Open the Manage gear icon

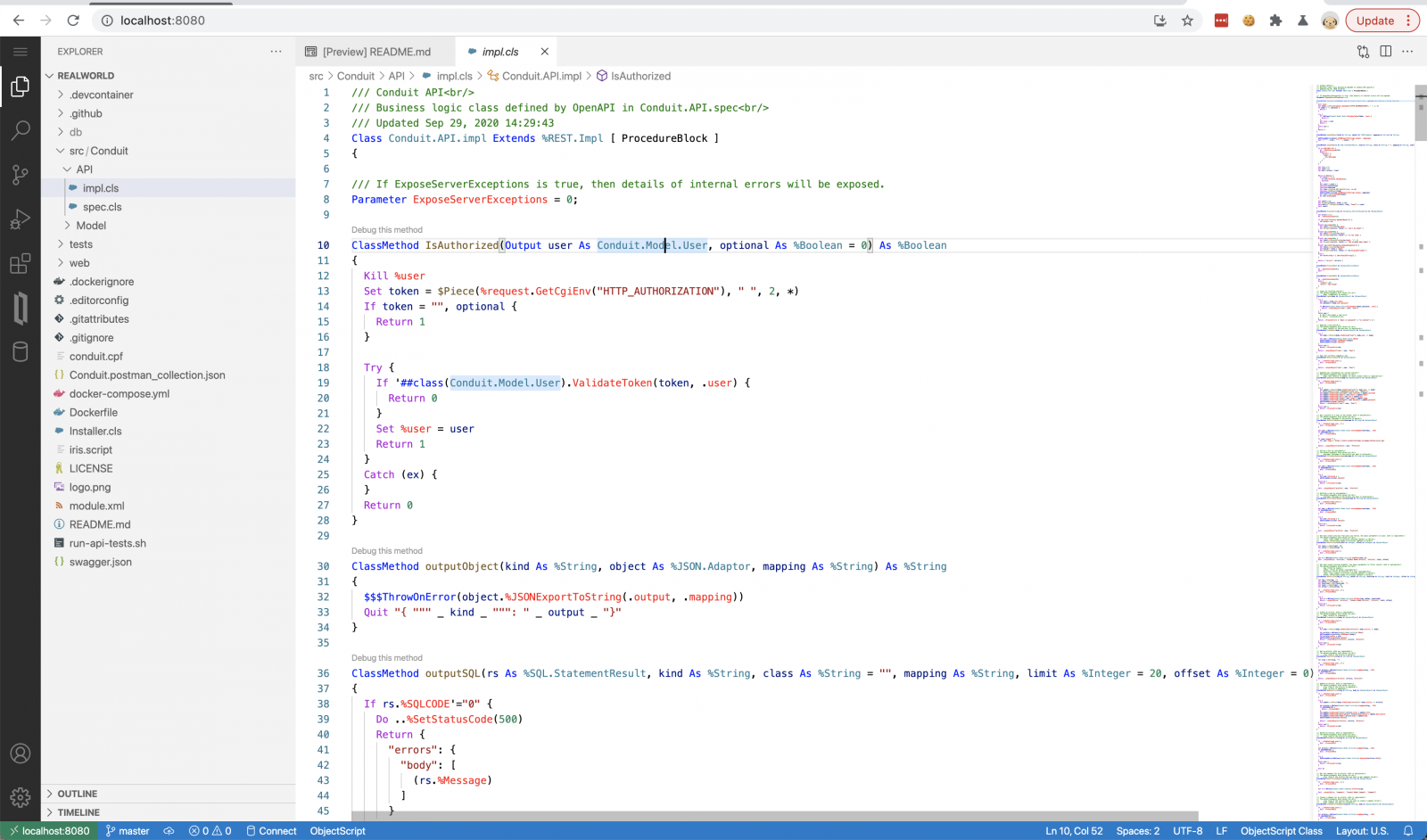click(x=20, y=796)
